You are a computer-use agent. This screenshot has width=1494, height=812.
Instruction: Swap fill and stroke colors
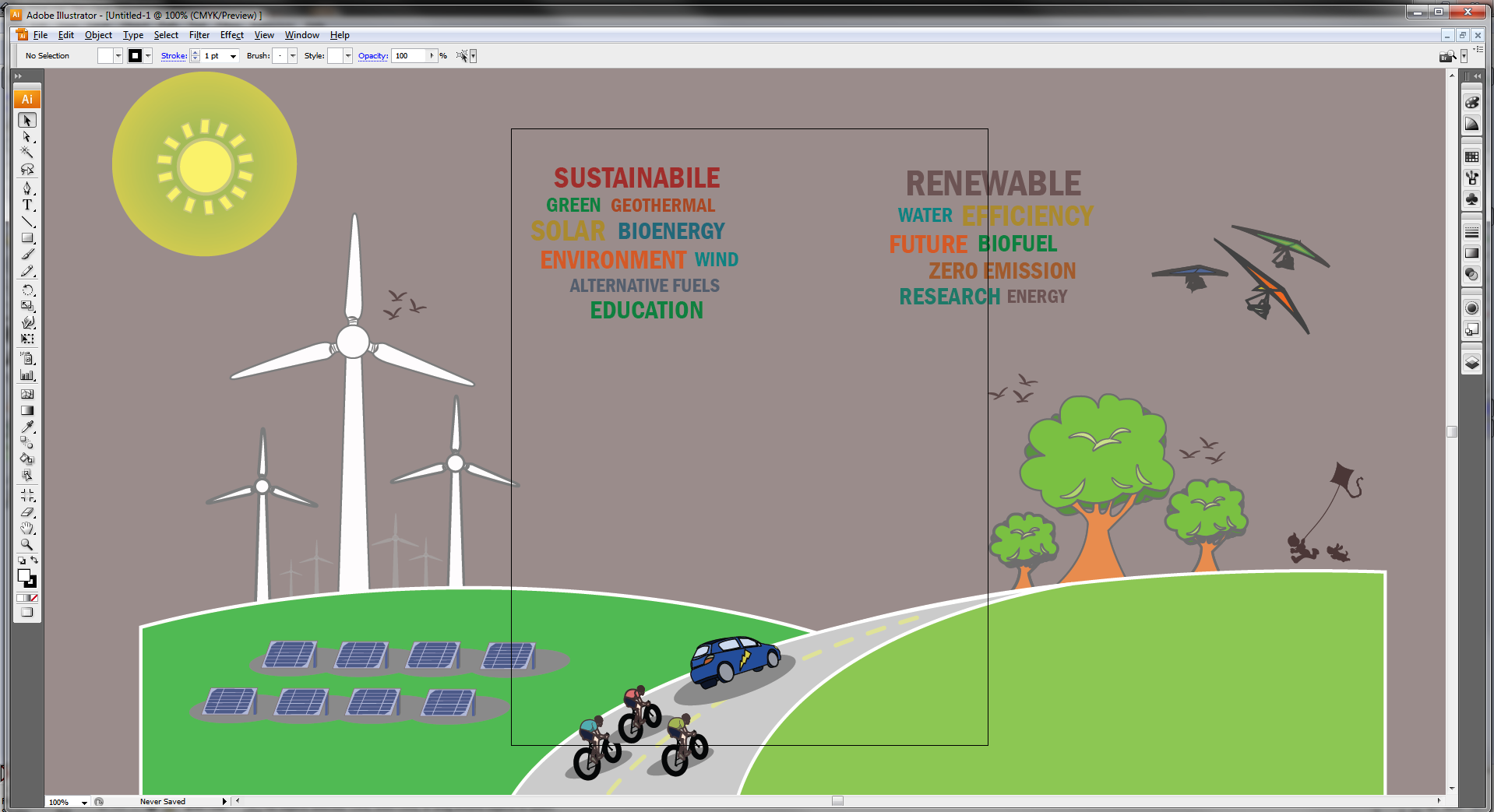[34, 561]
